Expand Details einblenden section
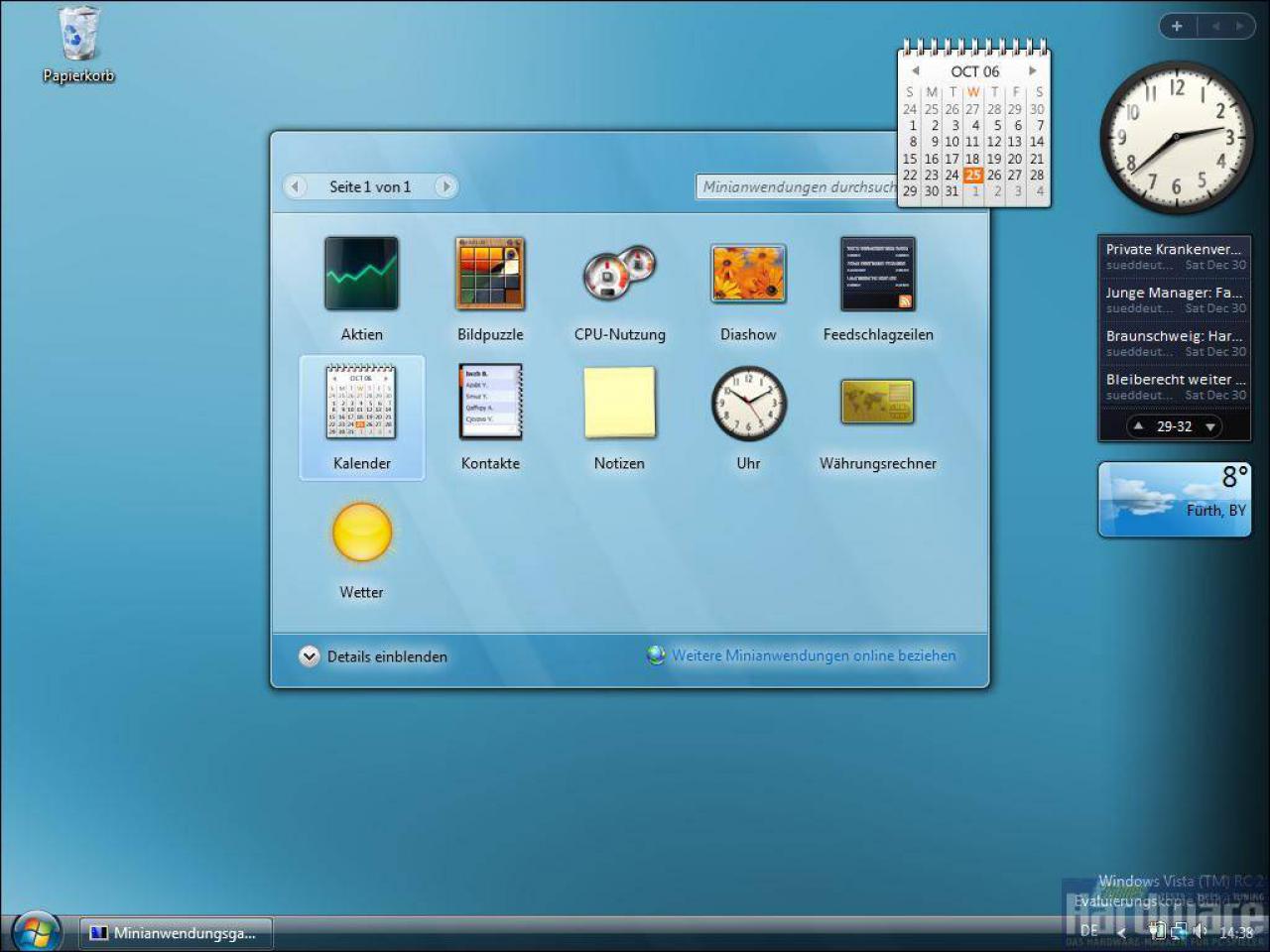The width and height of the screenshot is (1270, 952). (x=373, y=656)
